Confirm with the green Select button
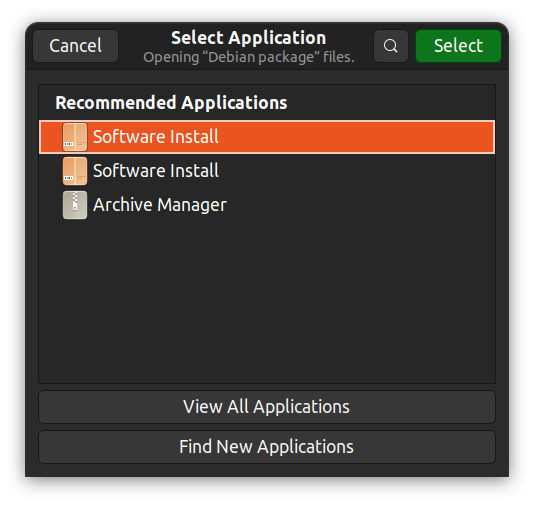534x505 pixels. click(x=458, y=46)
